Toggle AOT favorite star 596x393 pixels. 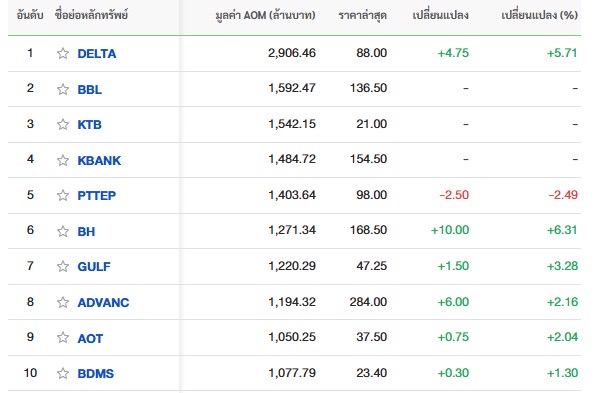point(63,338)
